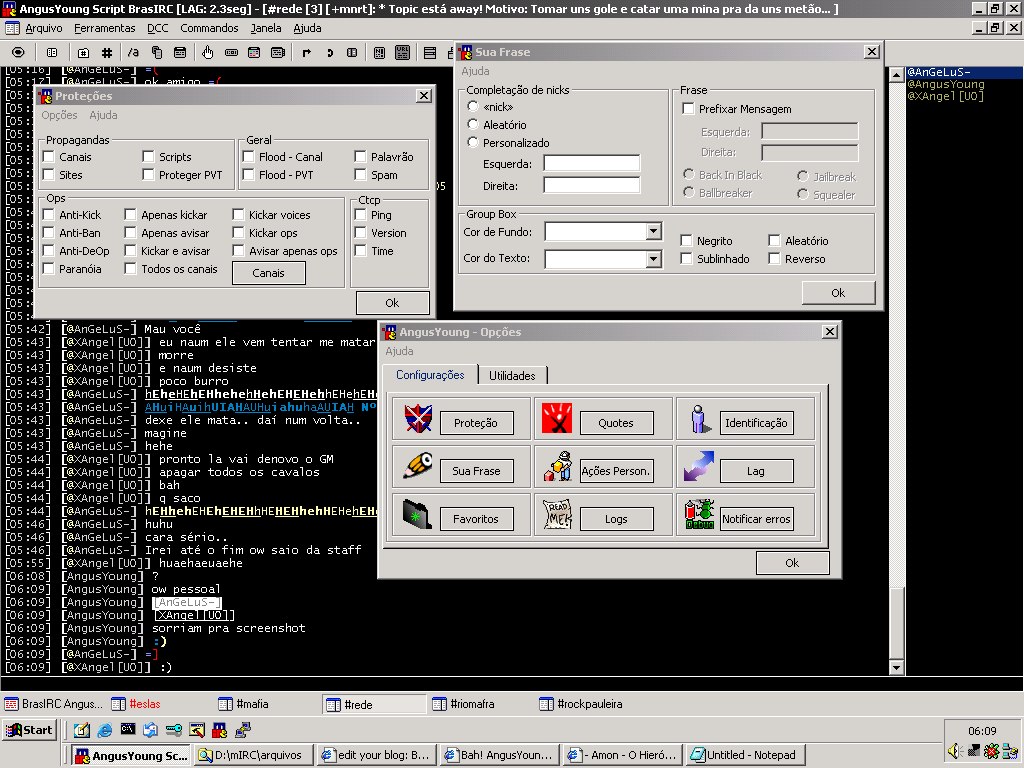The width and height of the screenshot is (1024, 768).
Task: Tick the Reverso checkbox
Action: [x=775, y=259]
